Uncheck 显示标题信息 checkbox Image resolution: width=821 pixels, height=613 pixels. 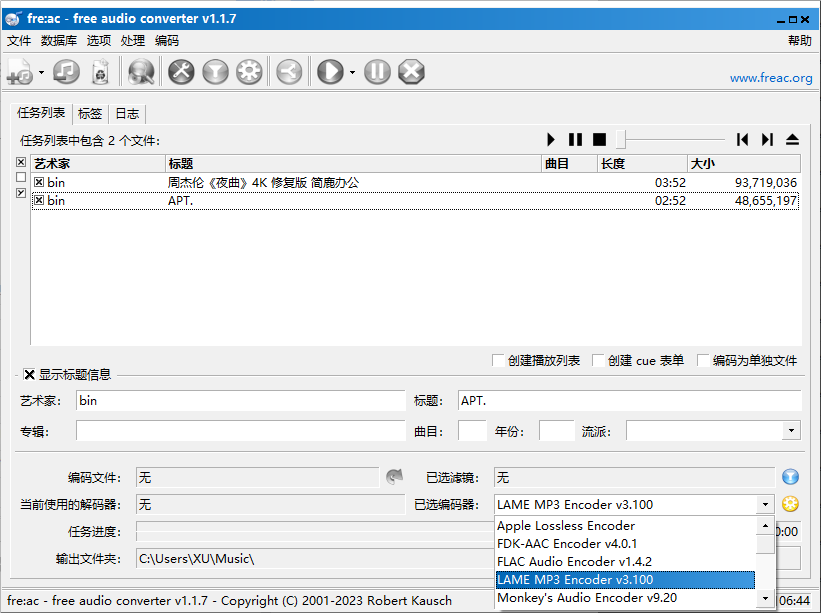click(x=29, y=375)
